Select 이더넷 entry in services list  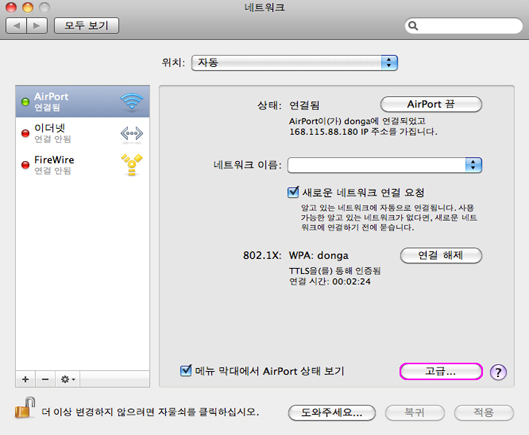tap(82, 133)
